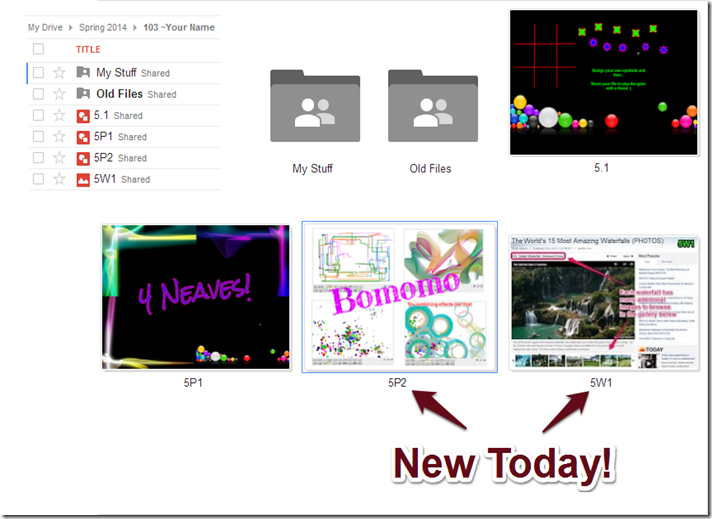Image resolution: width=712 pixels, height=519 pixels.
Task: Open the 5.1 list entry
Action: (x=101, y=115)
